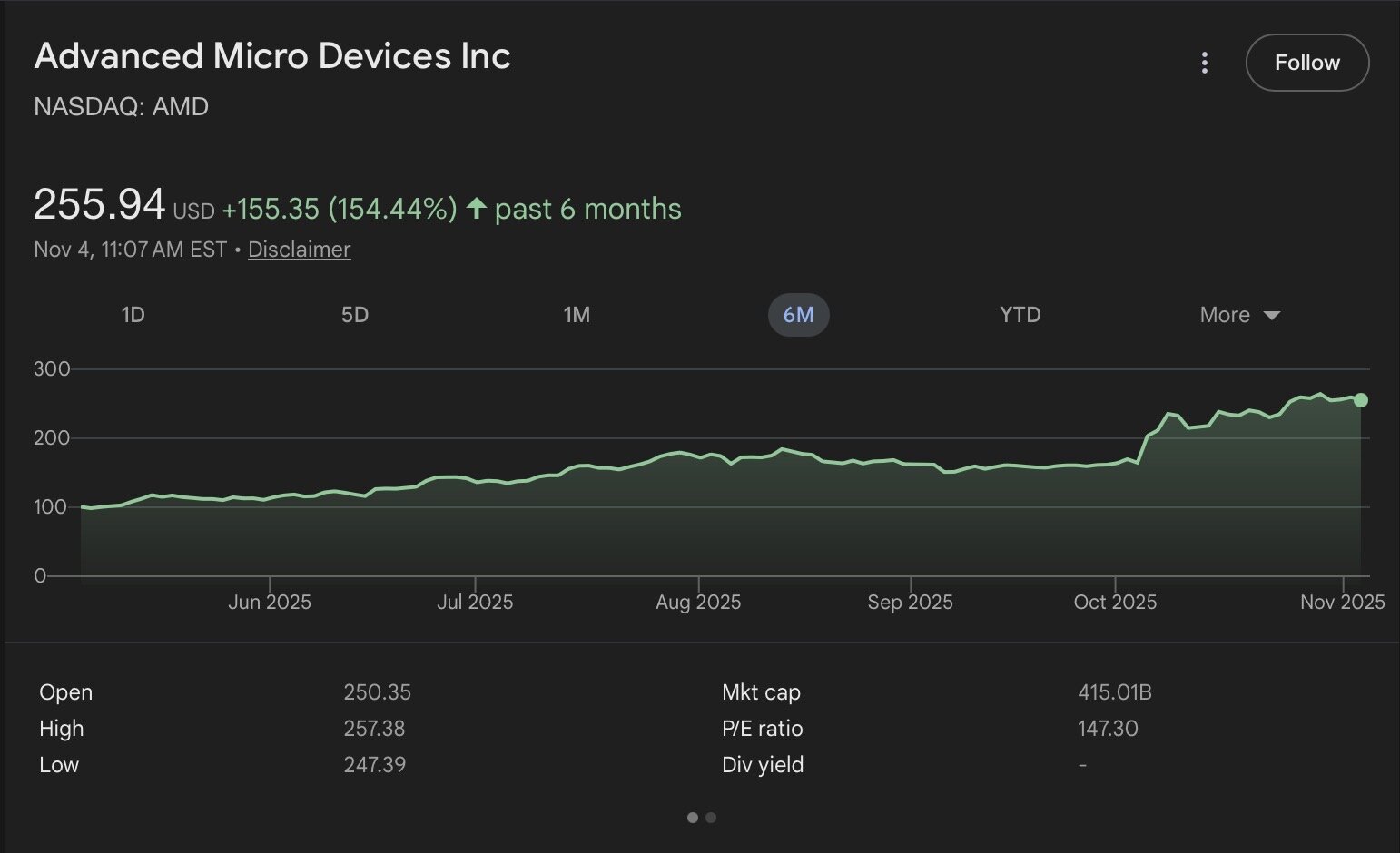The height and width of the screenshot is (853, 1400).
Task: Click the Sep 2025 axis label
Action: click(x=910, y=602)
